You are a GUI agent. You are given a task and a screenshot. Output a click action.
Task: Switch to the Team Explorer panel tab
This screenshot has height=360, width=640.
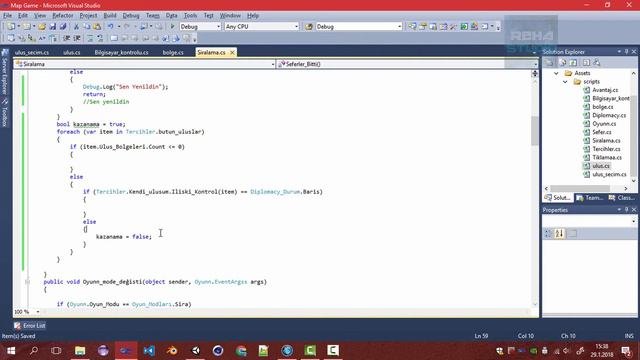(x=589, y=198)
